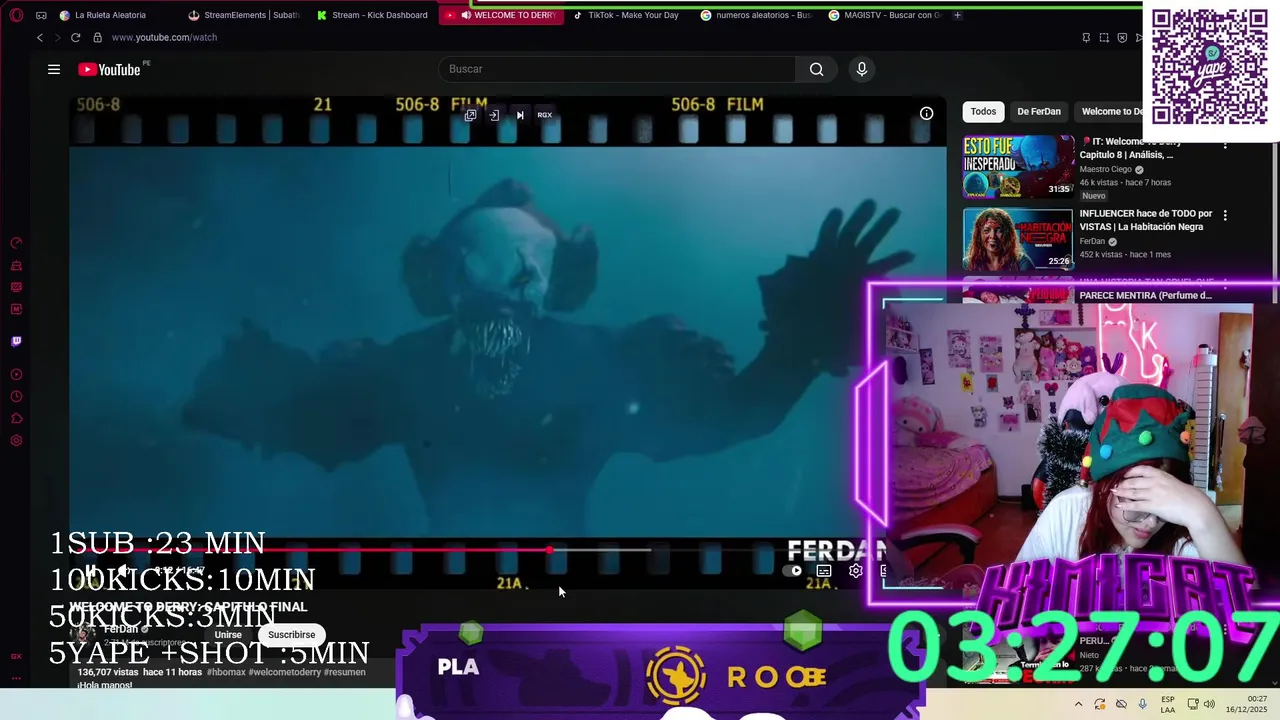Show hidden system tray icons

point(1078,704)
